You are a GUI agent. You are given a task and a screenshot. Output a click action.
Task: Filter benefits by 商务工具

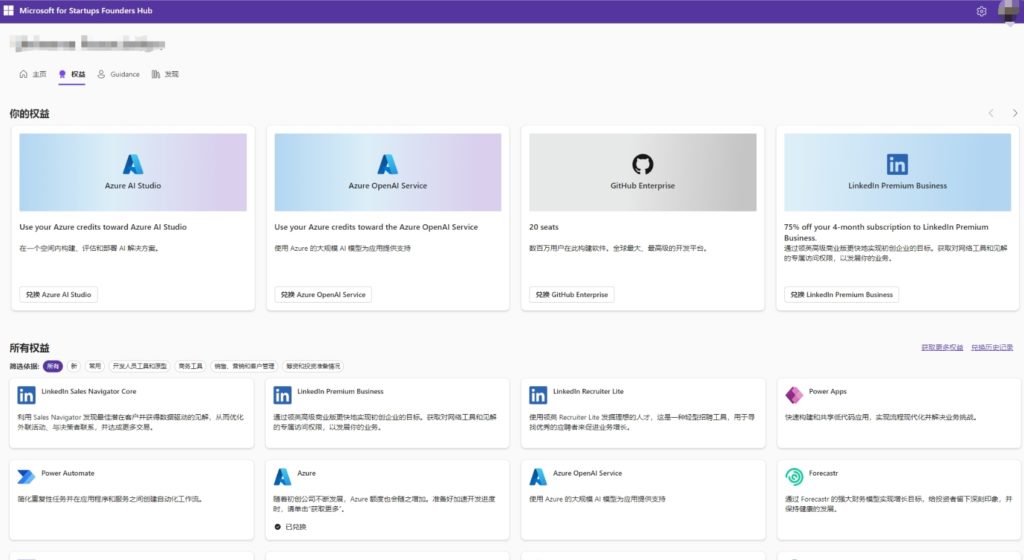point(191,366)
